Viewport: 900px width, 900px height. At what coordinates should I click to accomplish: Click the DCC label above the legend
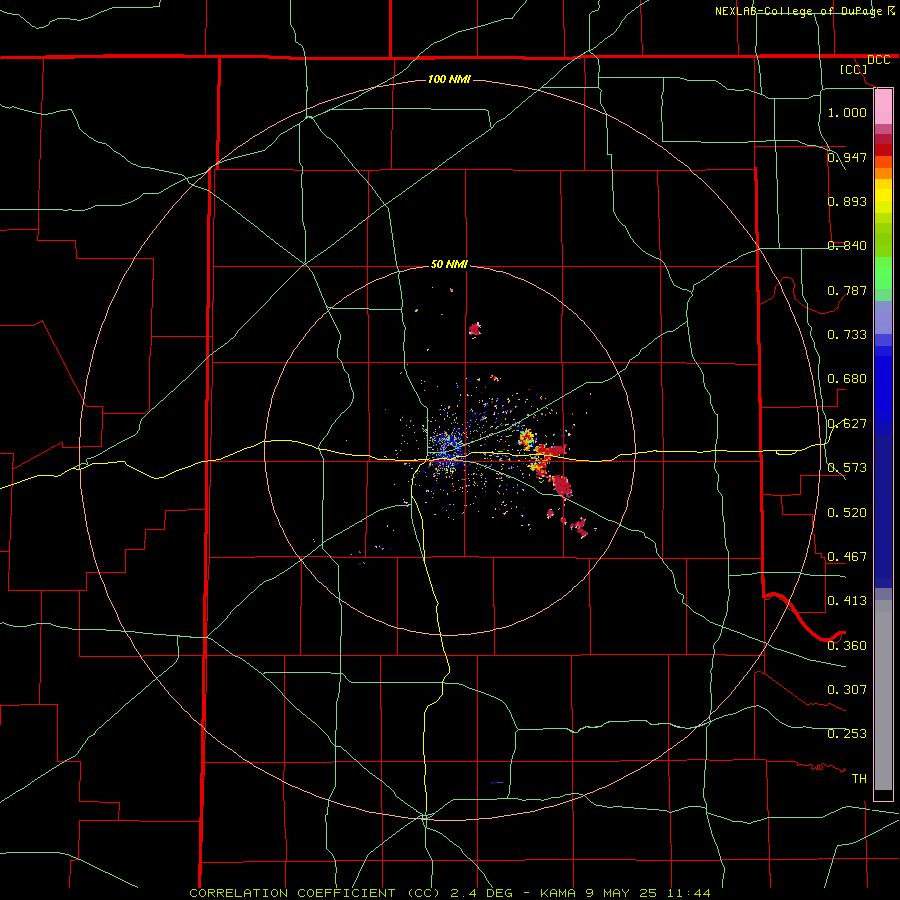[x=878, y=60]
